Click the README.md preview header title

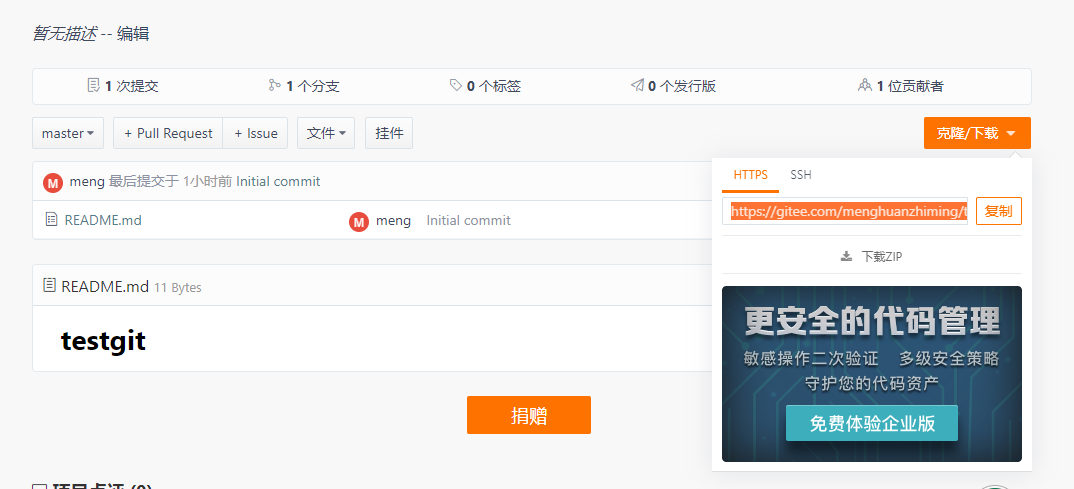tap(105, 286)
